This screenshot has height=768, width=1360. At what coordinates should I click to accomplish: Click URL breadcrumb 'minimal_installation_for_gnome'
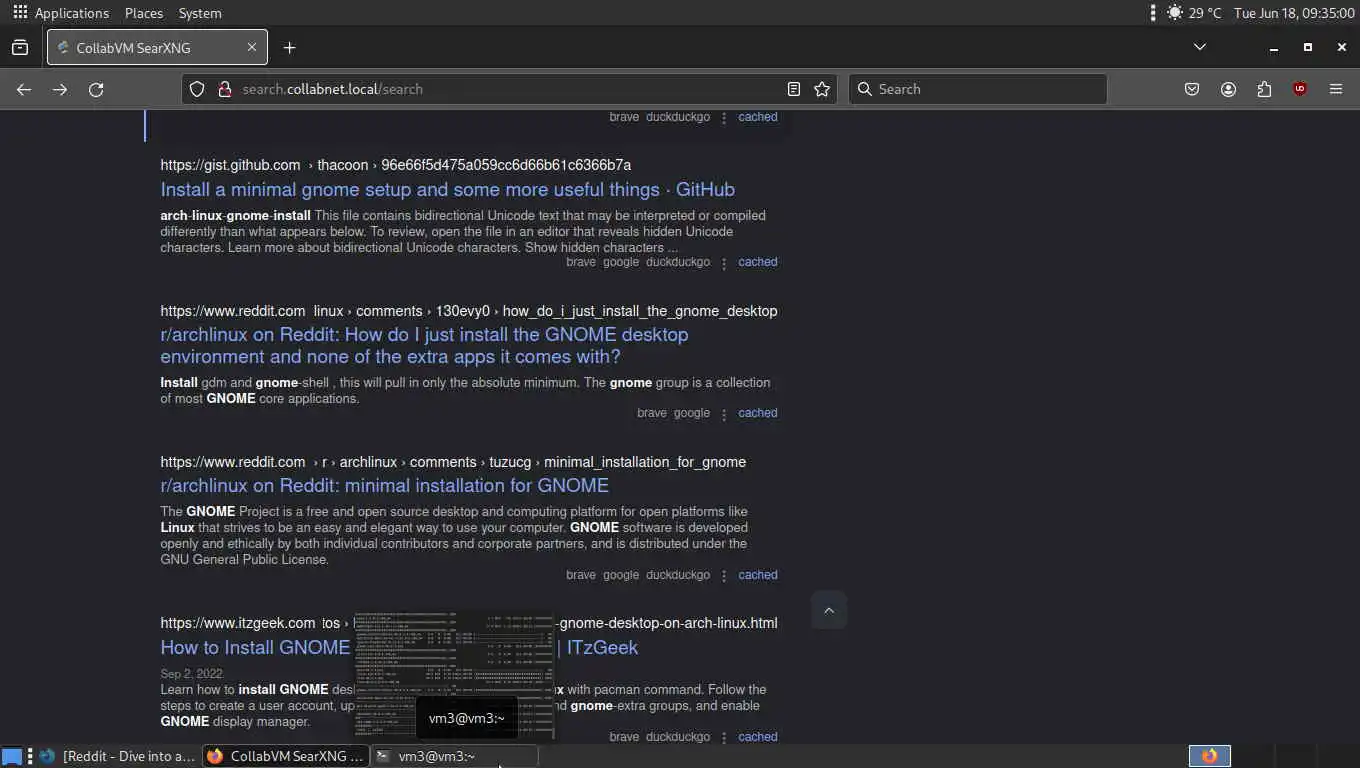645,462
